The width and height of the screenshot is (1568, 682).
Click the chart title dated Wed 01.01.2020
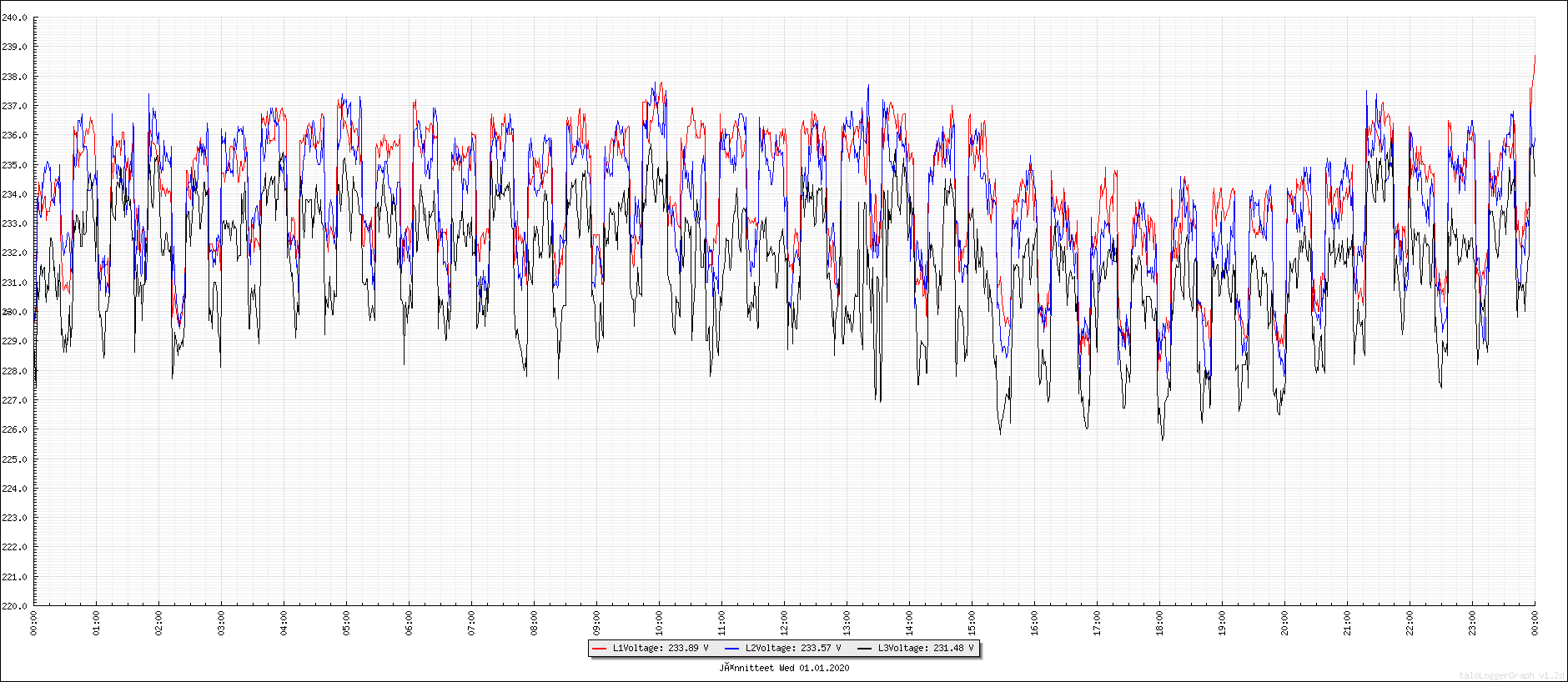click(784, 668)
